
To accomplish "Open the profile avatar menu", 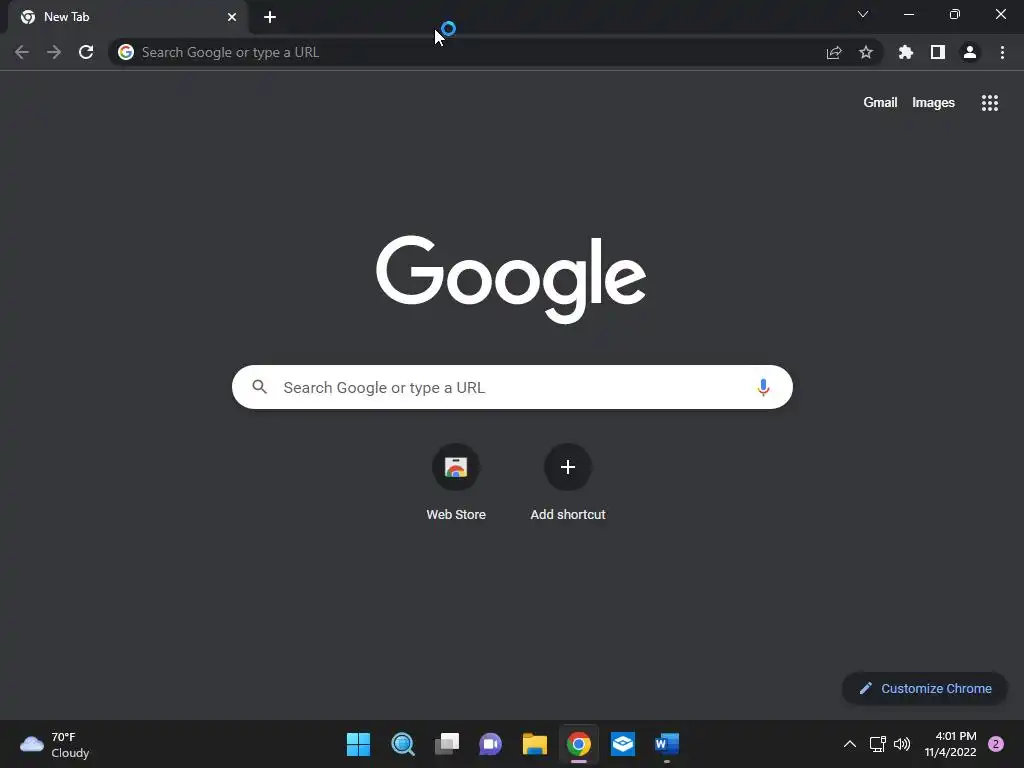I will click(970, 52).
